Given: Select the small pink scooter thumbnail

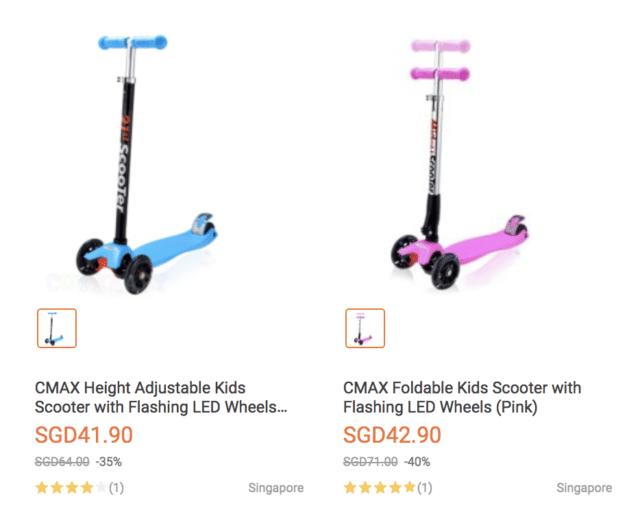Looking at the screenshot, I should [365, 328].
